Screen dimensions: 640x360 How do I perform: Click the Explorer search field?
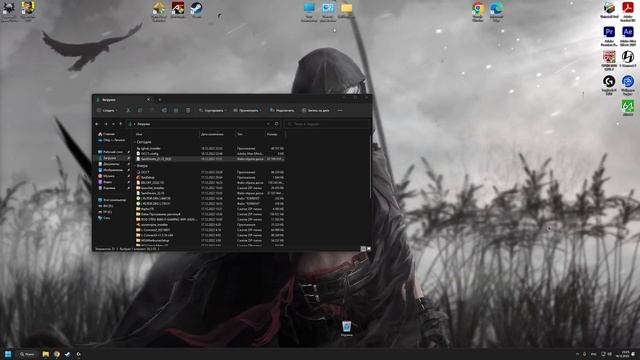point(327,124)
